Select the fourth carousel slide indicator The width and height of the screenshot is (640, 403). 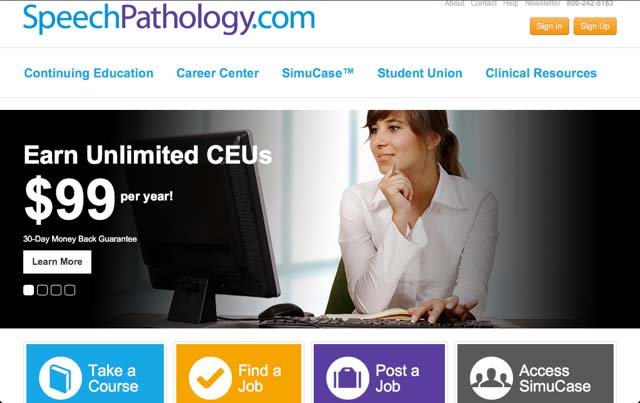coord(70,290)
